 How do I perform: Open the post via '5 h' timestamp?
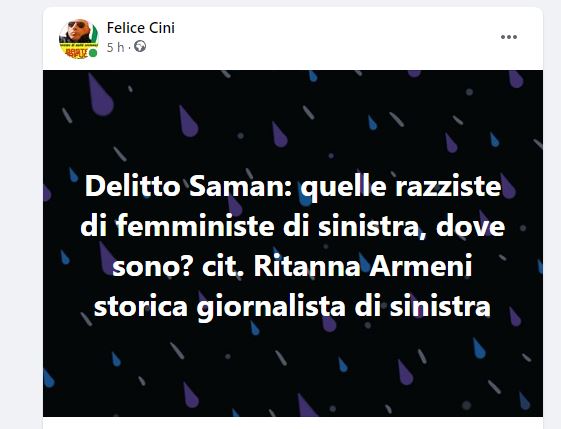(x=115, y=47)
